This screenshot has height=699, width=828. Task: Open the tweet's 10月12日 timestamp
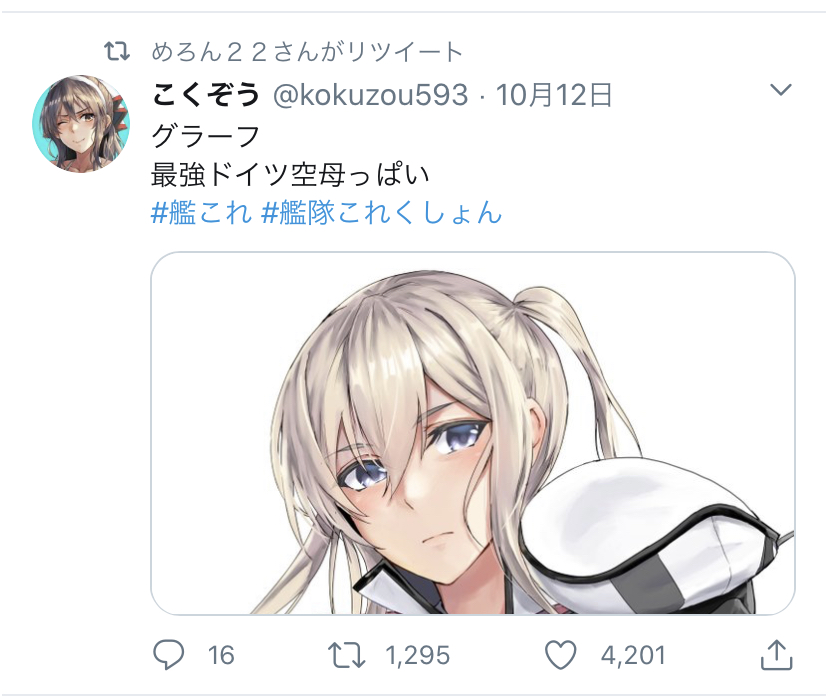(554, 95)
